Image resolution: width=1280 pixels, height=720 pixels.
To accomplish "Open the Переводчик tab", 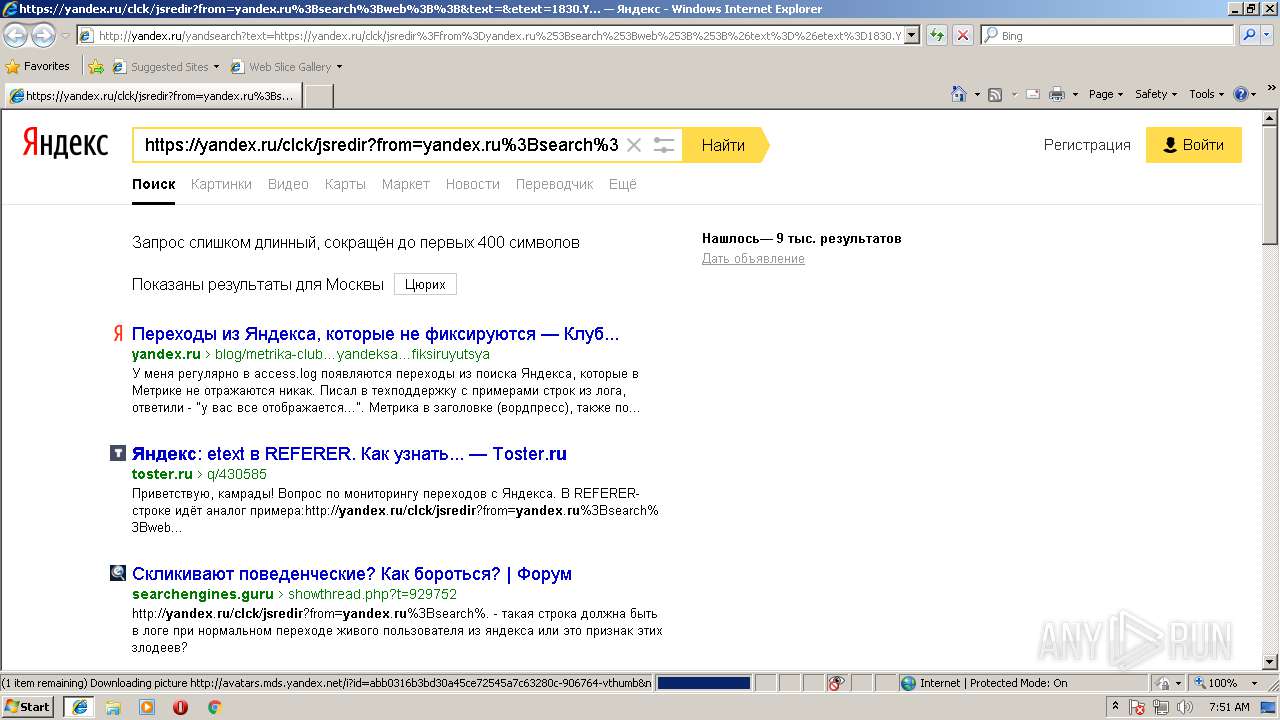I will tap(555, 184).
